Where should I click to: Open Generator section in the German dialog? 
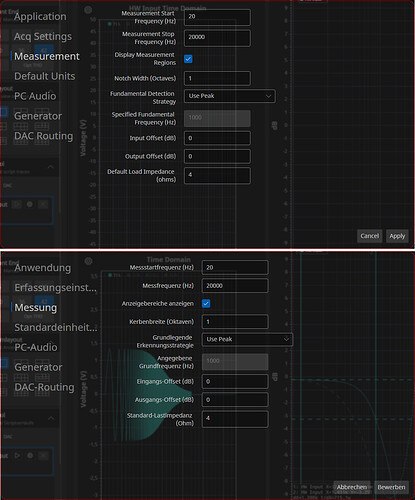coord(38,367)
